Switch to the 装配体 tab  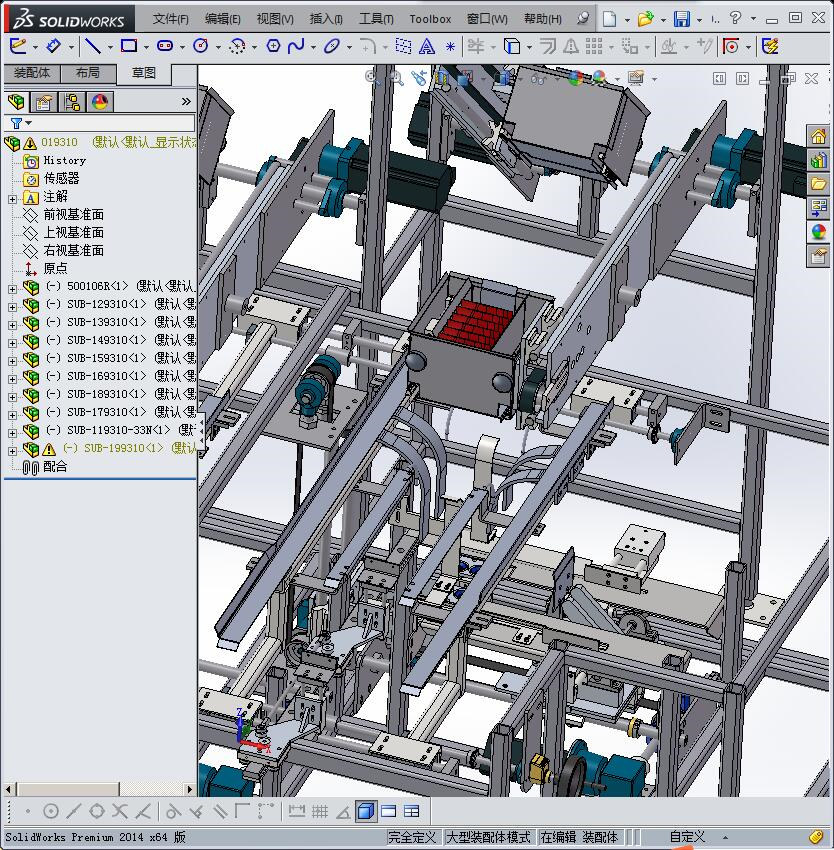coord(31,73)
